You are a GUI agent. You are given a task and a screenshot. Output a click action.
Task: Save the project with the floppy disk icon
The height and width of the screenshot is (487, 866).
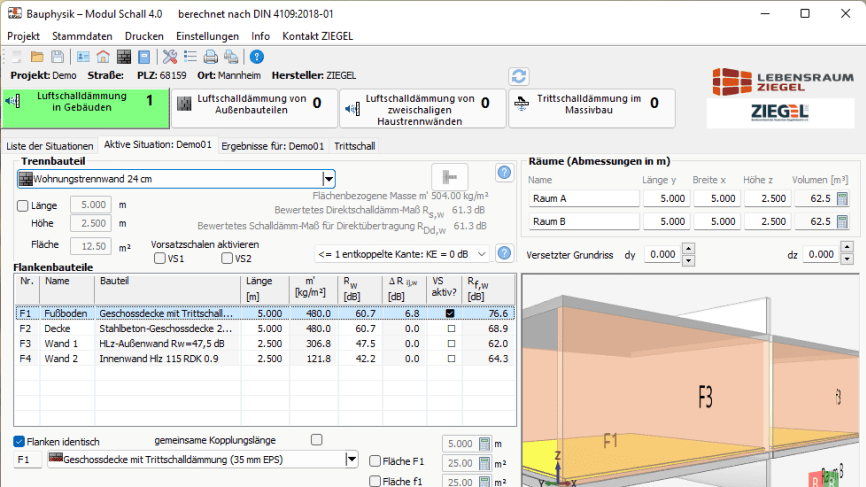pyautogui.click(x=57, y=57)
